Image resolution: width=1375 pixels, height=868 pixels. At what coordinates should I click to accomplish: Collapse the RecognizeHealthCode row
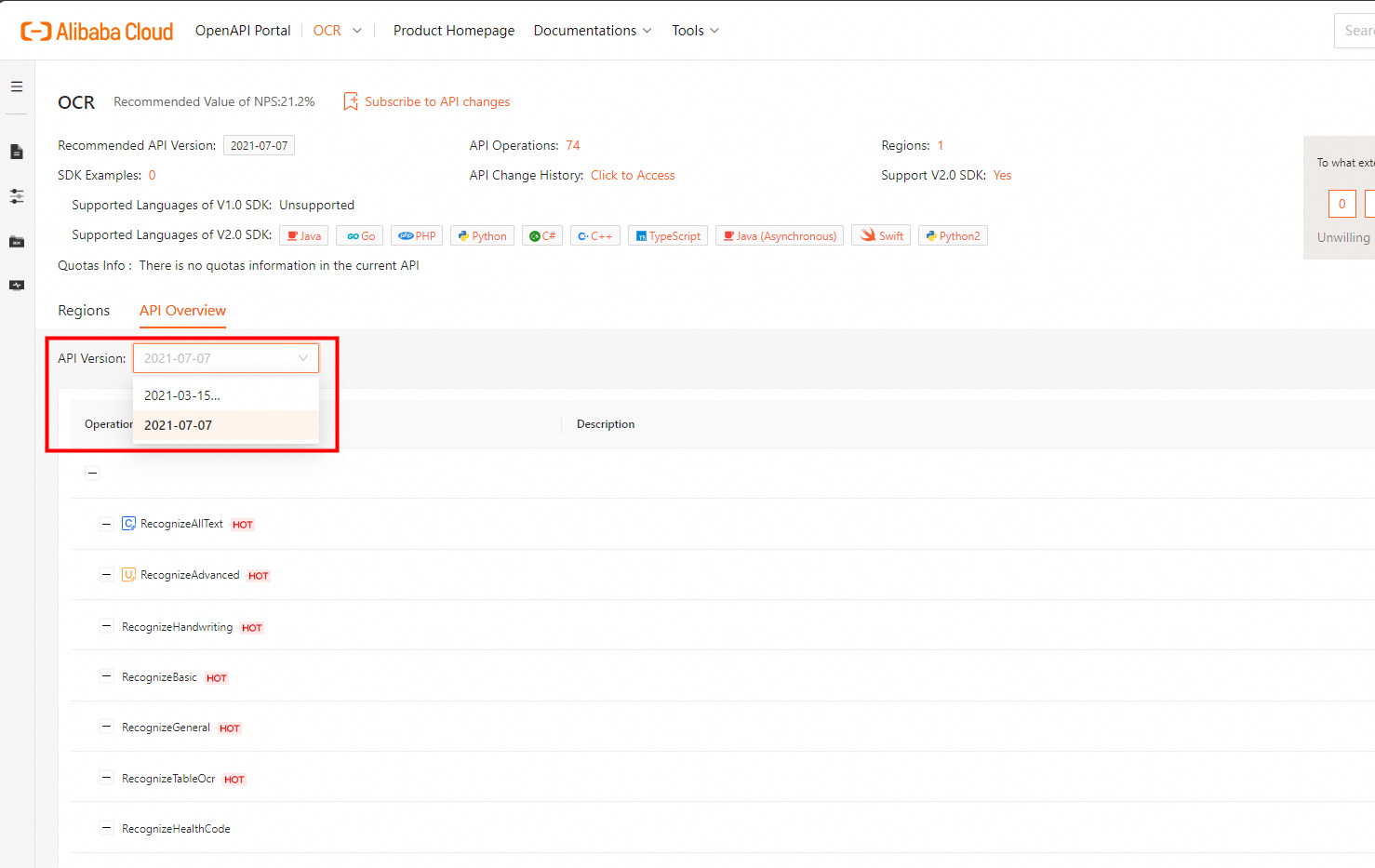pyautogui.click(x=106, y=828)
